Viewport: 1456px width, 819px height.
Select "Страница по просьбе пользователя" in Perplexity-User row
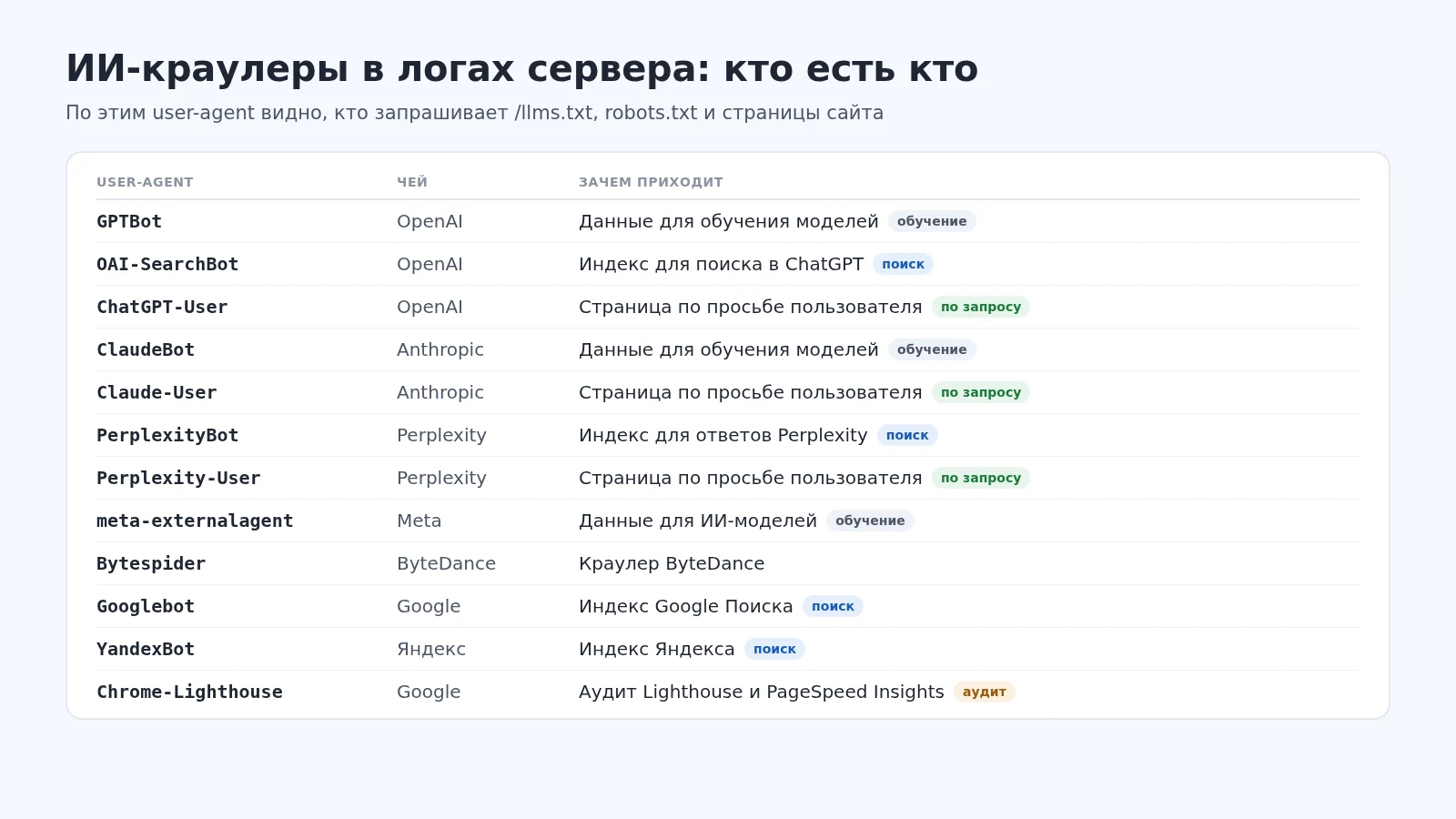pos(751,478)
